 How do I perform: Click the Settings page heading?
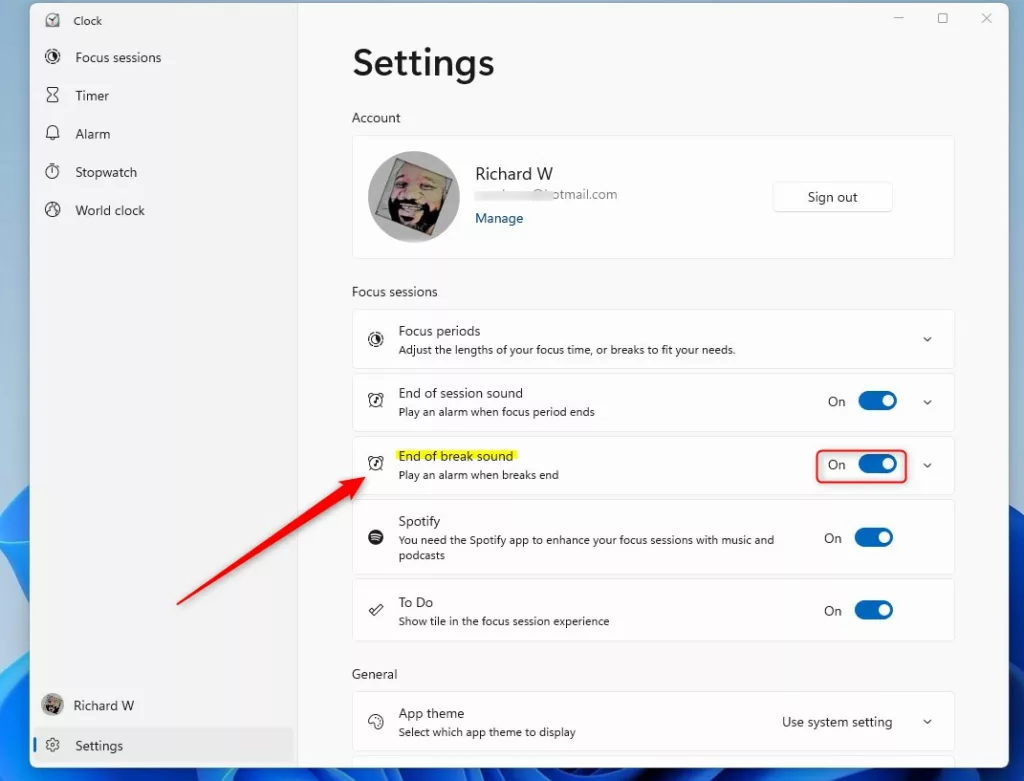(423, 63)
